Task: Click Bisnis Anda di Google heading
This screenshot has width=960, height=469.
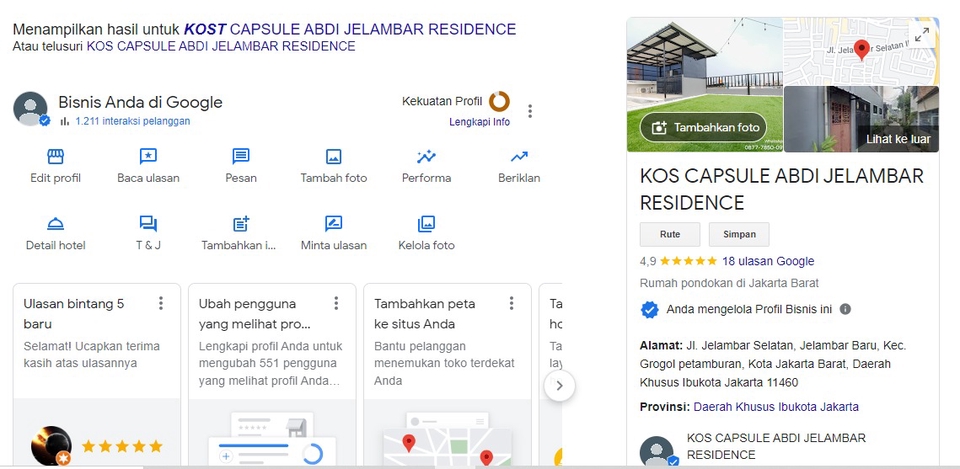Action: pos(140,102)
